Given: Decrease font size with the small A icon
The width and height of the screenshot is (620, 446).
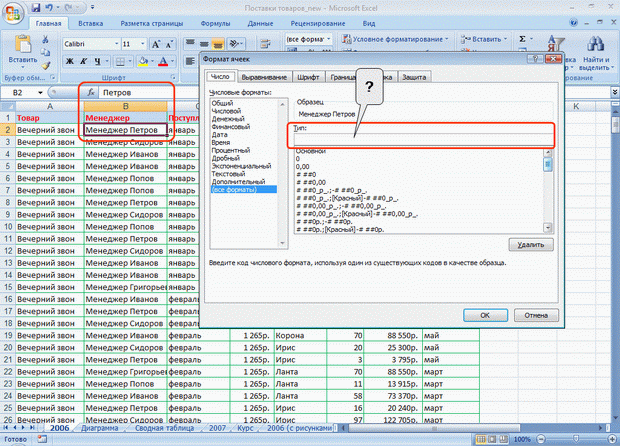Looking at the screenshot, I should [x=169, y=44].
